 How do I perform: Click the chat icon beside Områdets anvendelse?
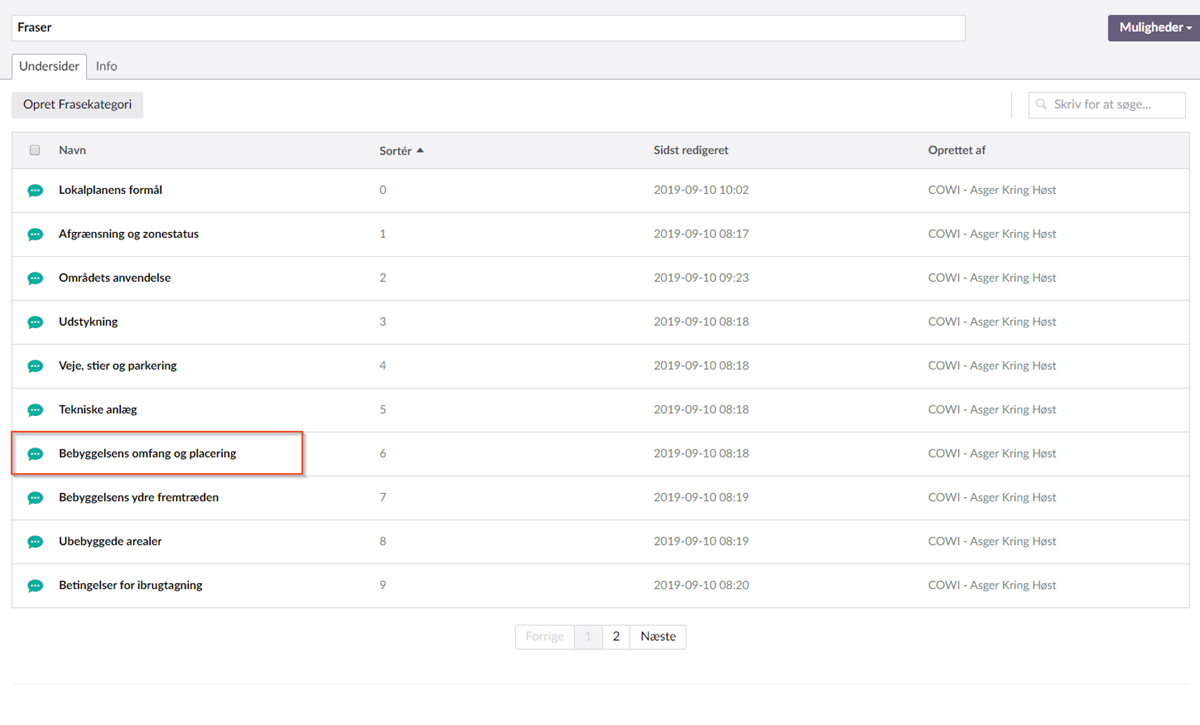point(35,278)
